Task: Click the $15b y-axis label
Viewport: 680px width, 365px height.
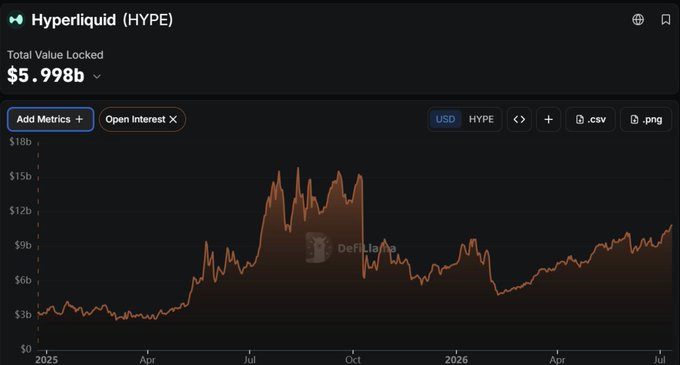Action: tap(20, 176)
